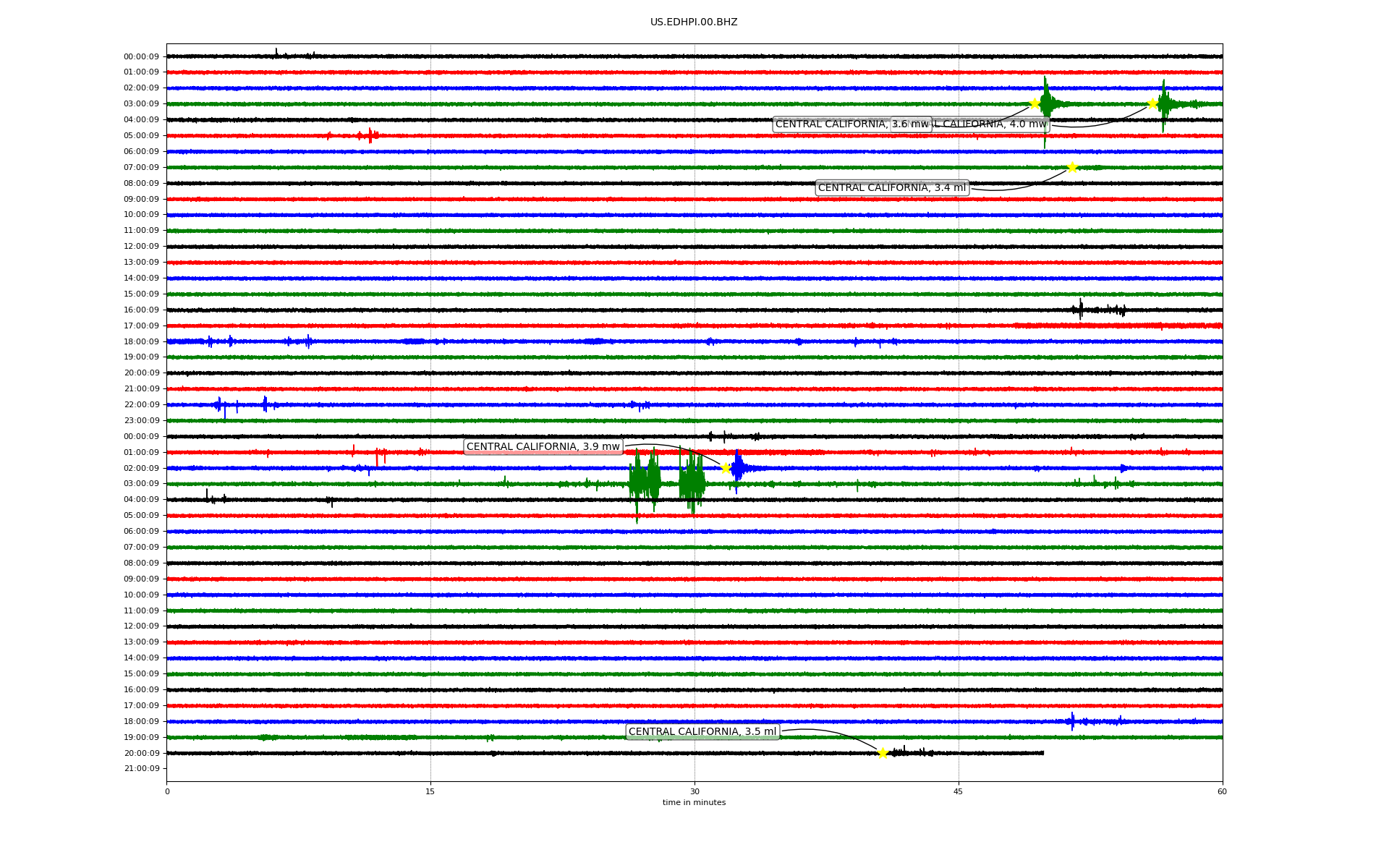Click the 'time in minutes' axis label
Screen dimensions: 1389x868
coord(694,803)
